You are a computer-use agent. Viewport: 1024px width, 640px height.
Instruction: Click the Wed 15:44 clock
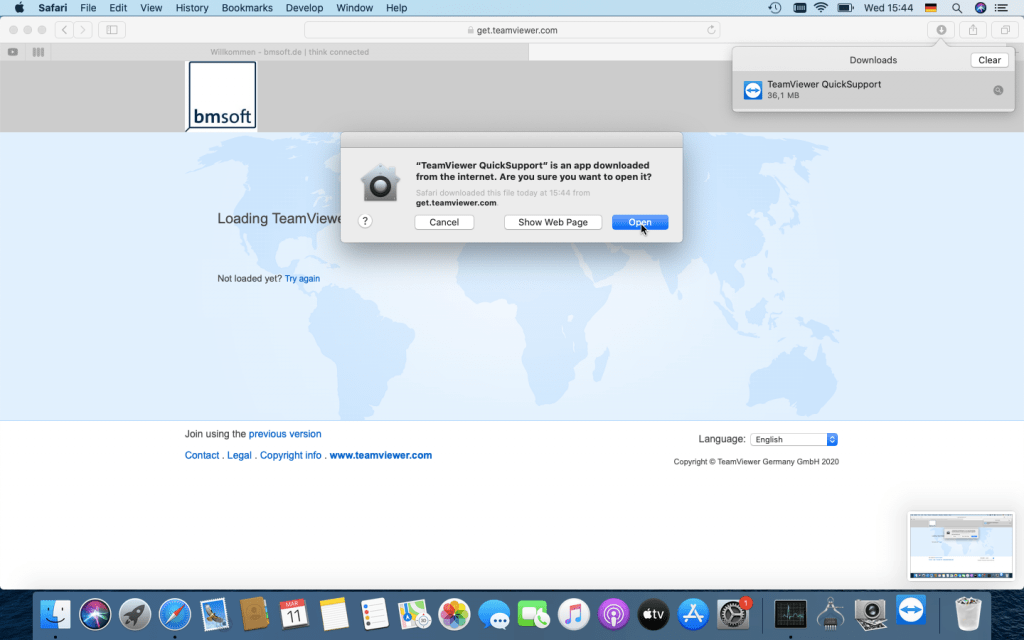(x=888, y=8)
